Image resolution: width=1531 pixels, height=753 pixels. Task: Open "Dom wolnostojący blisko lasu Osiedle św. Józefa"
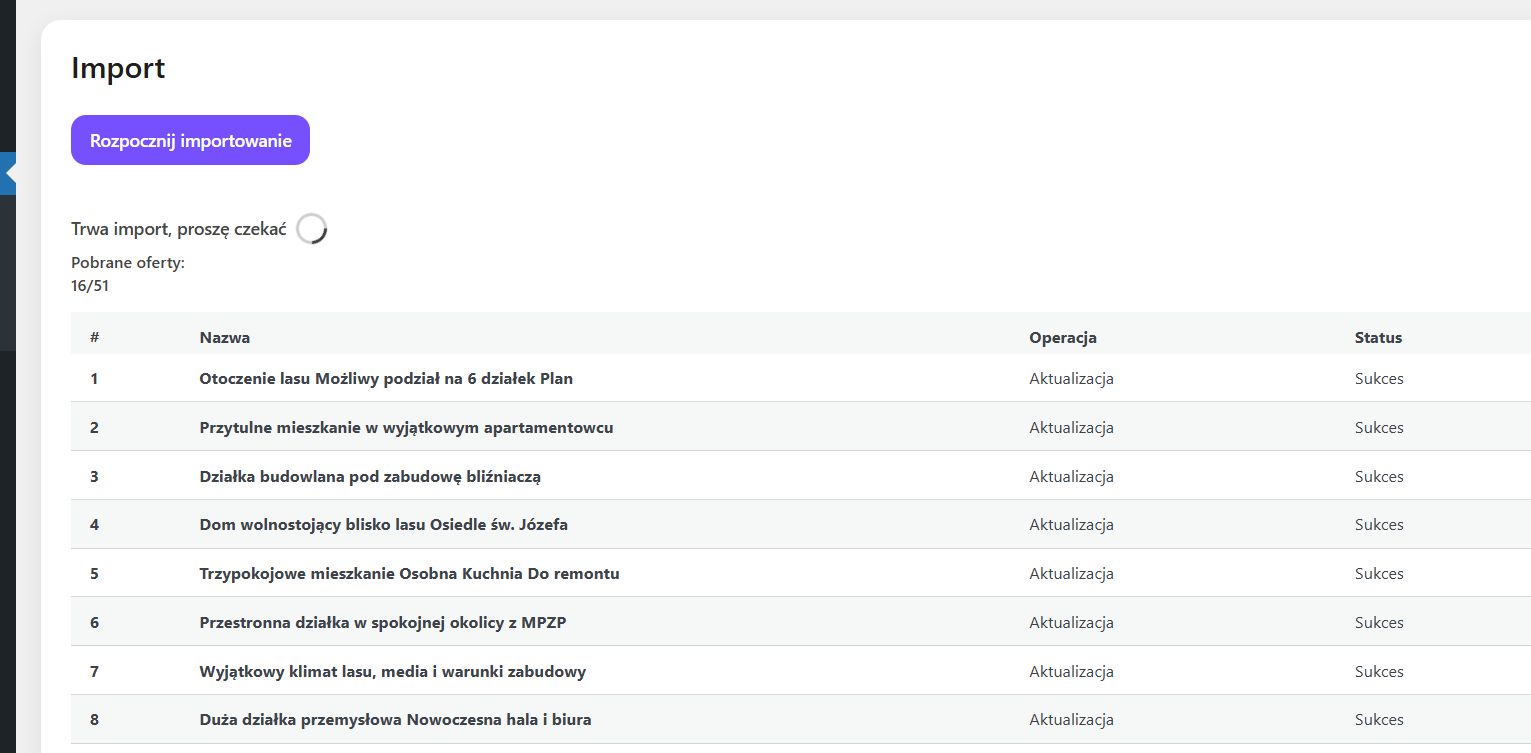pos(384,525)
